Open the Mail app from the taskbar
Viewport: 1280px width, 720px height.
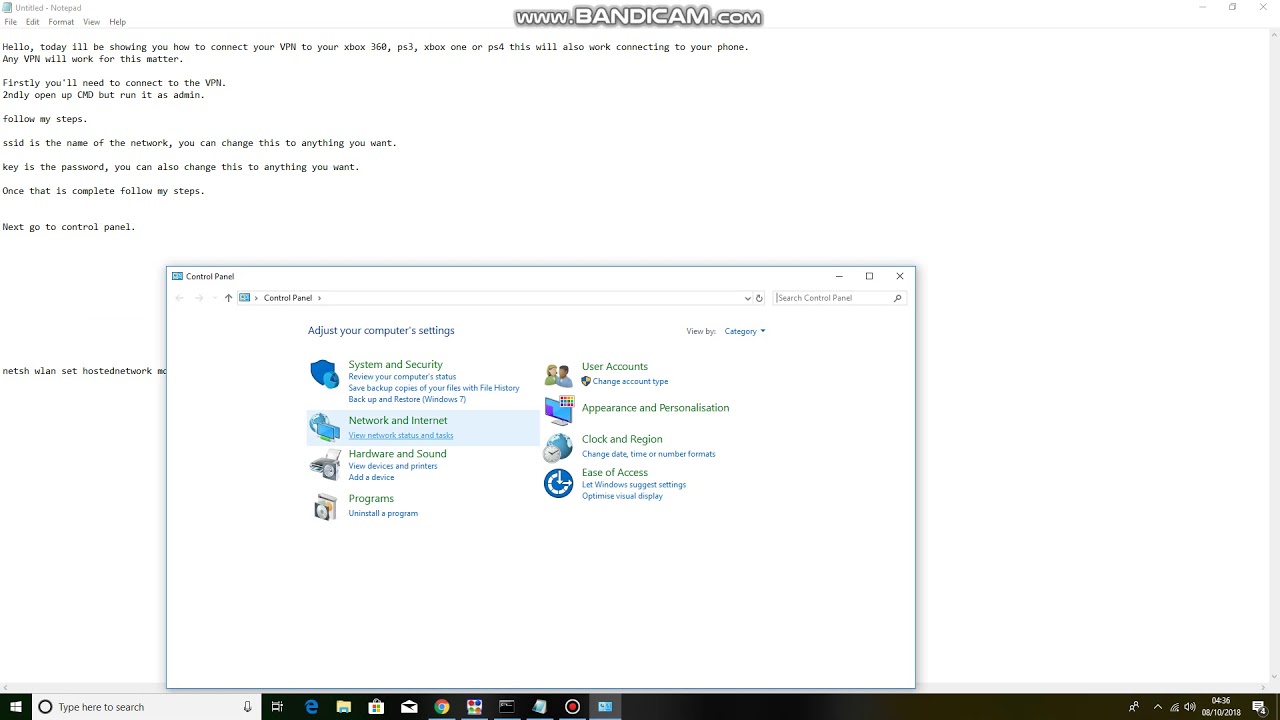[x=409, y=707]
